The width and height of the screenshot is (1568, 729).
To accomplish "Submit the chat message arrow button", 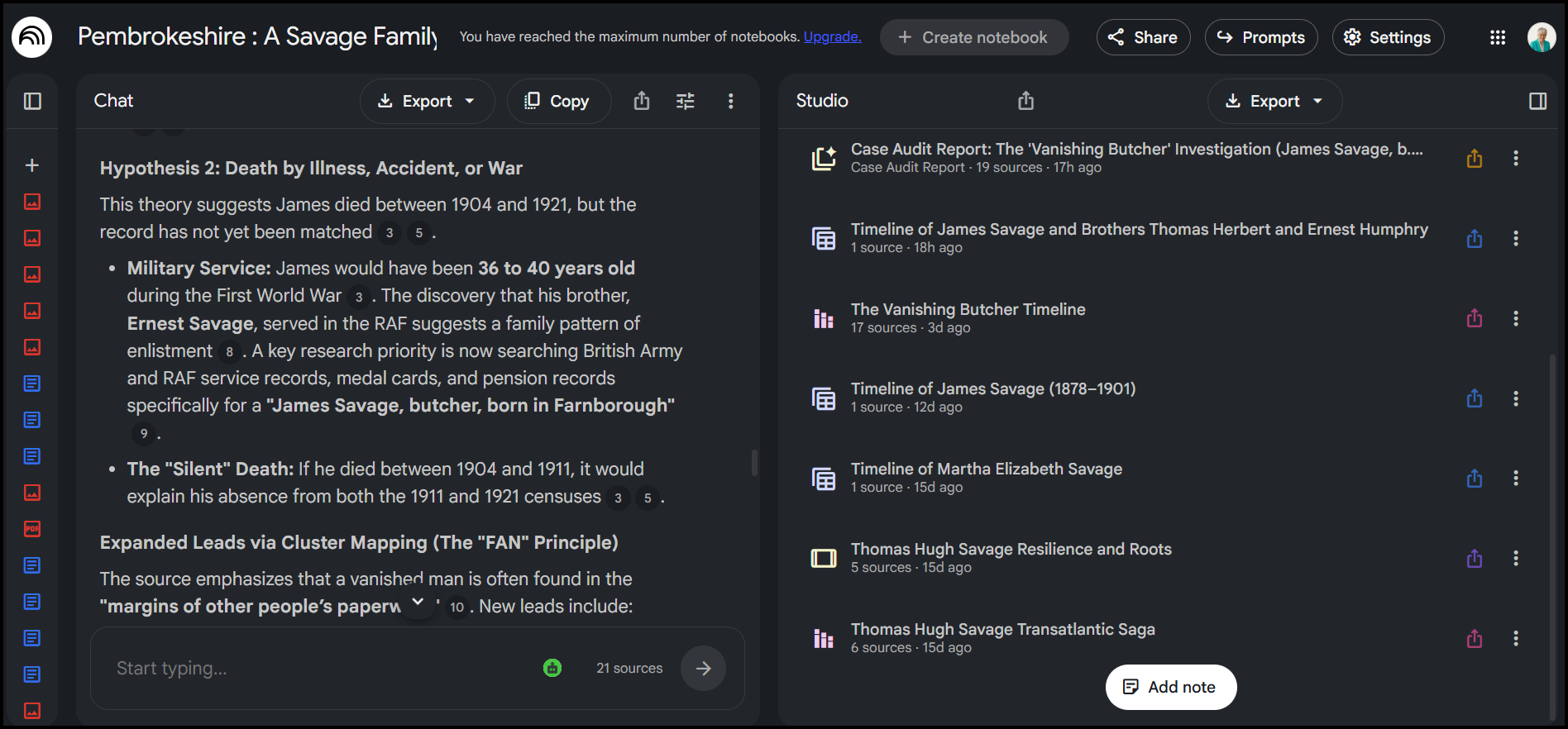I will coord(703,668).
